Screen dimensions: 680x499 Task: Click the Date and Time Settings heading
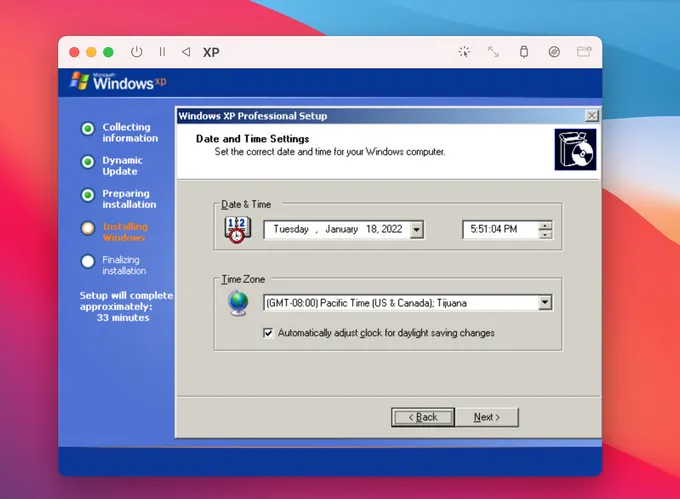pos(252,139)
